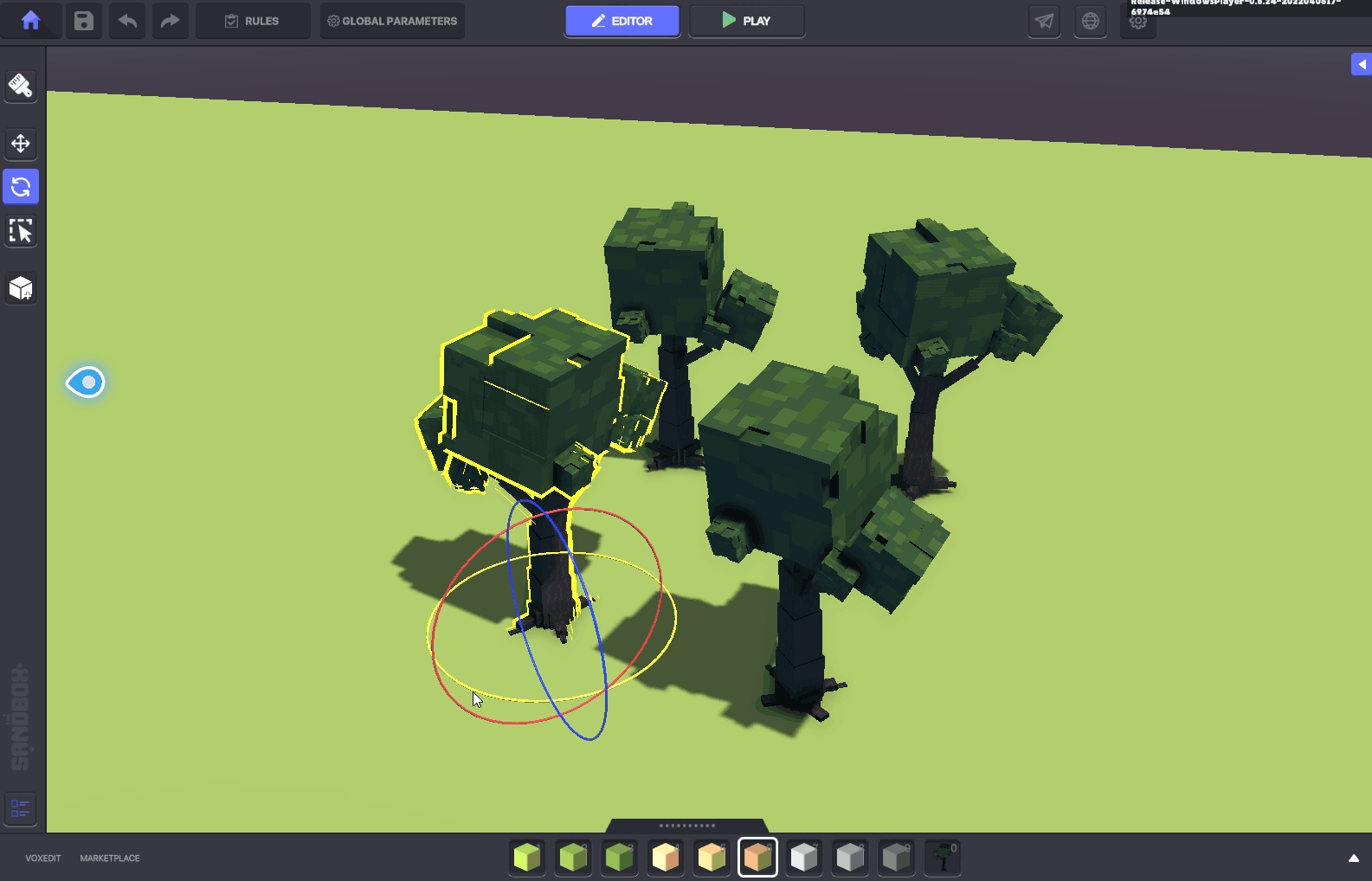Toggle the blue eye camera view marker
This screenshot has width=1372, height=881.
coord(86,382)
